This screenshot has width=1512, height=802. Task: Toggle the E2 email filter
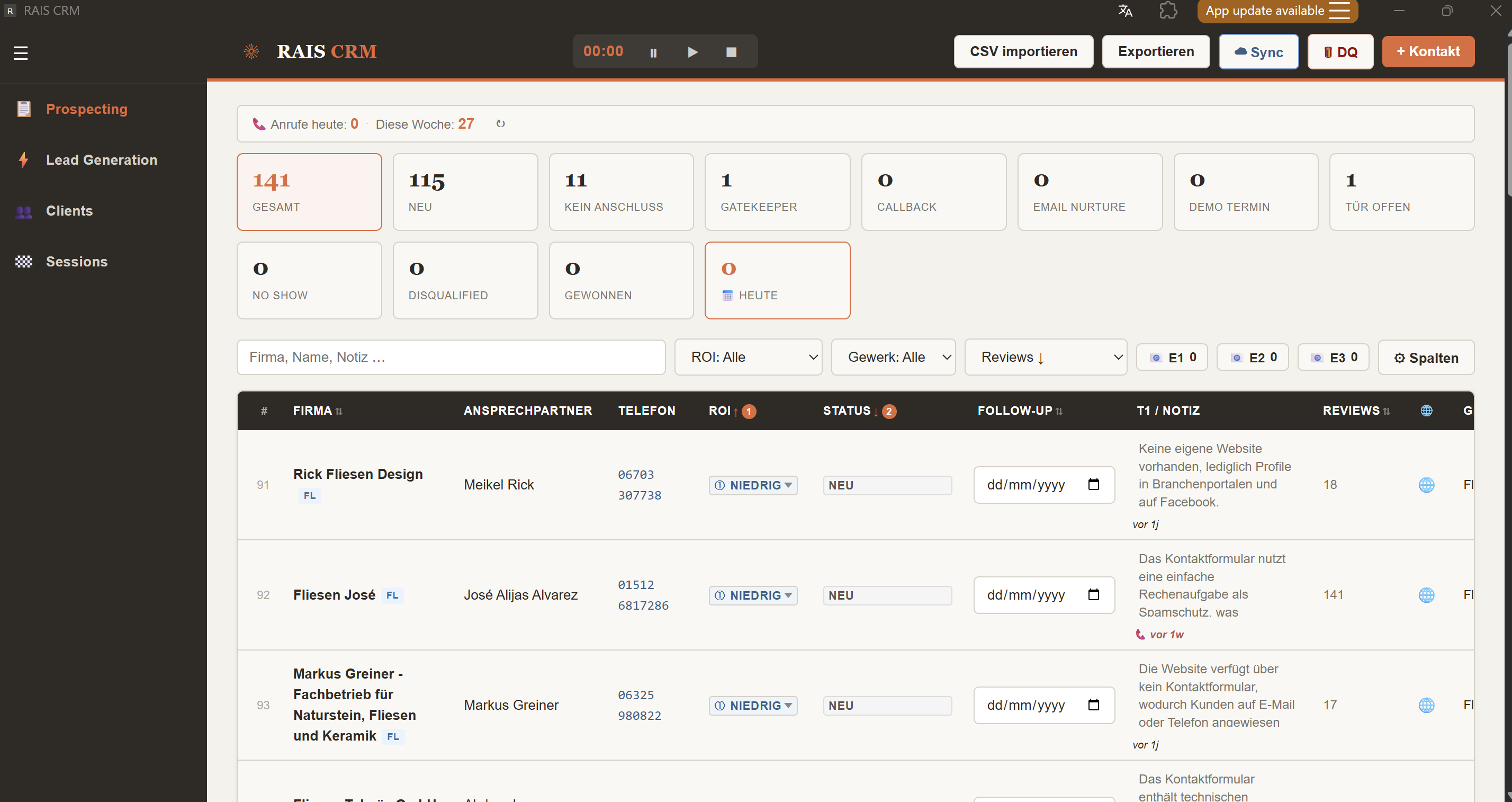coord(1253,358)
